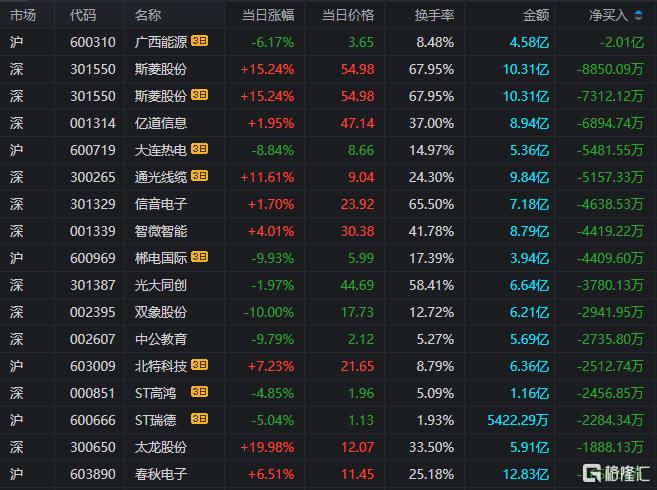Select stock code 600310
The width and height of the screenshot is (657, 490).
[93, 42]
